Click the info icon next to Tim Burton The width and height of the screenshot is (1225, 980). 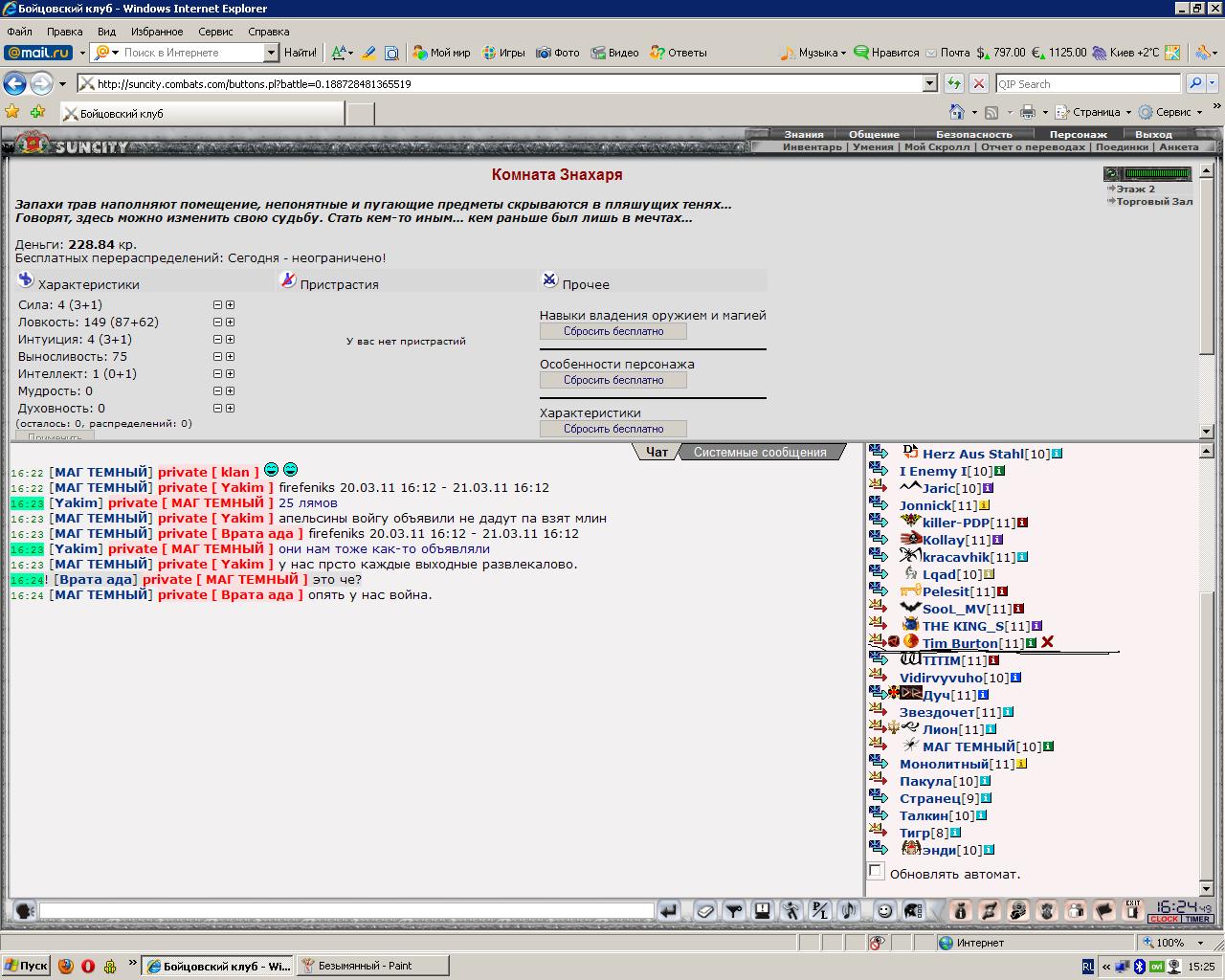coord(1031,643)
